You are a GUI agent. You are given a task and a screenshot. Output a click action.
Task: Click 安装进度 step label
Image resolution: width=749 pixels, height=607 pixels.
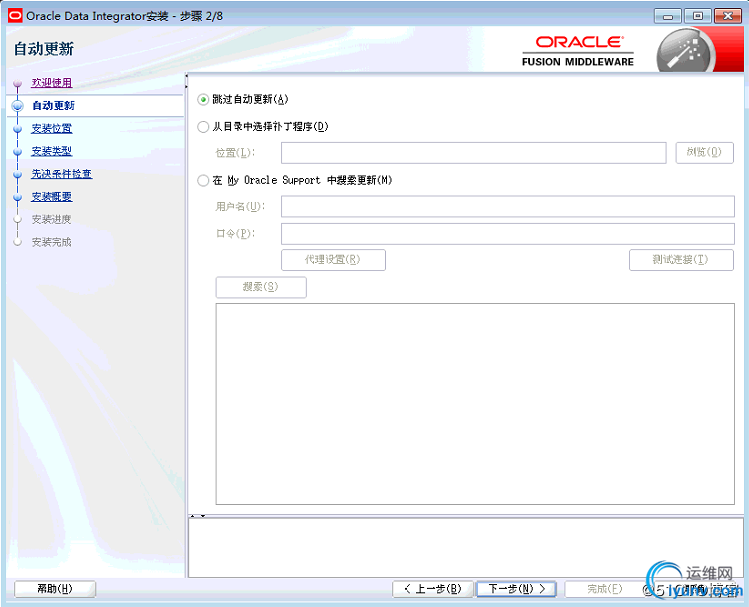[52, 219]
